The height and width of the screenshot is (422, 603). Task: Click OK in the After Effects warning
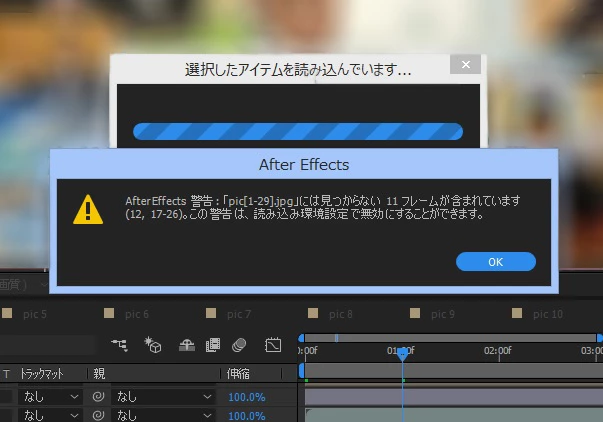pos(495,262)
